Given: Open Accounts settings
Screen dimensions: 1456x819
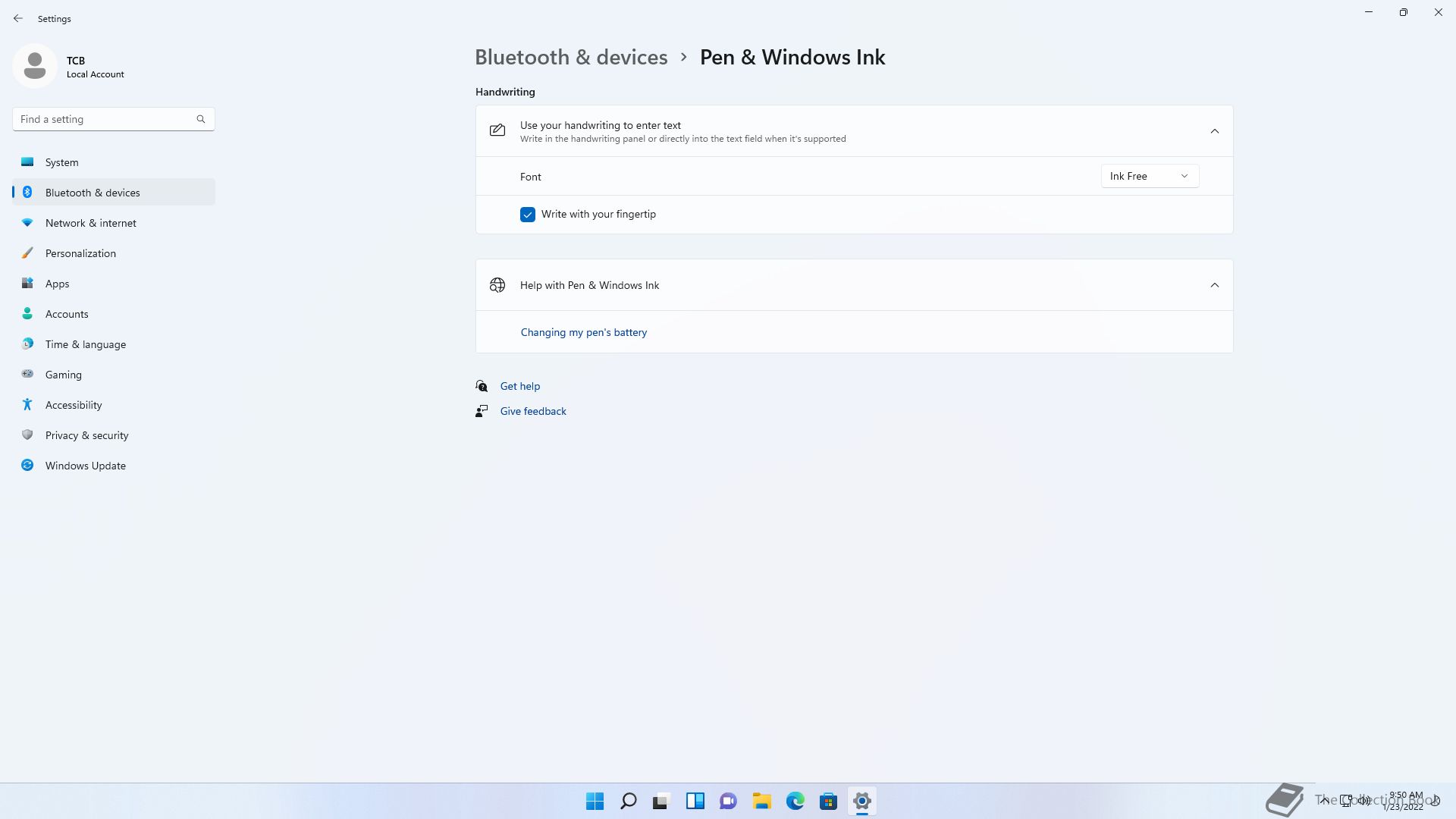Looking at the screenshot, I should [114, 314].
